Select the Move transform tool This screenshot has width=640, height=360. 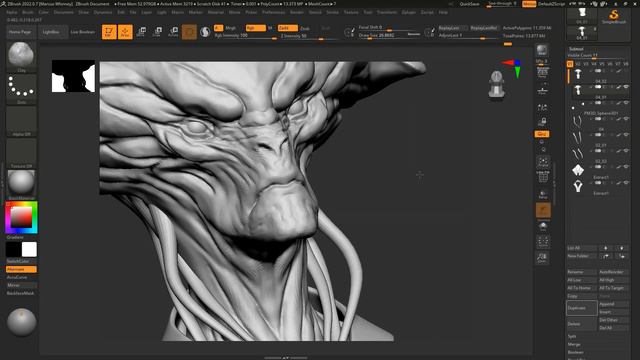(141, 31)
